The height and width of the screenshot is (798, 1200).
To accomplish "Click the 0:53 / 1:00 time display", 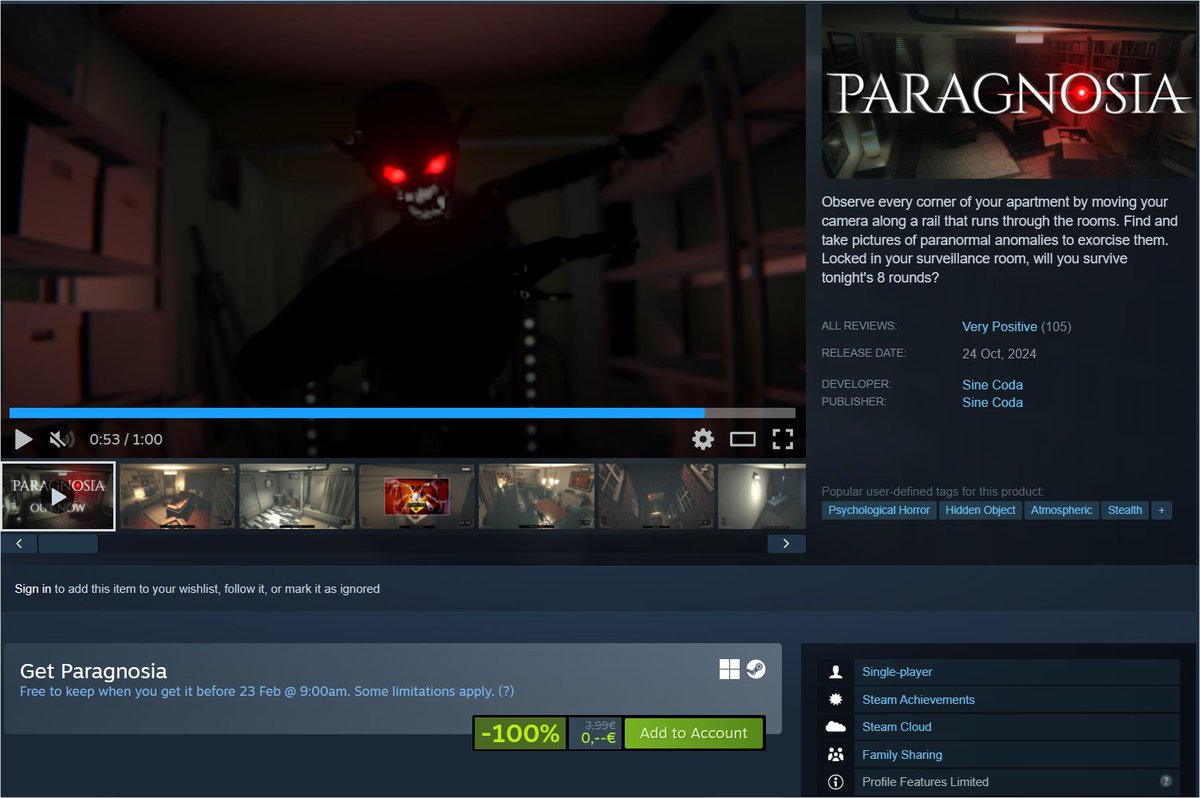I will click(x=126, y=439).
